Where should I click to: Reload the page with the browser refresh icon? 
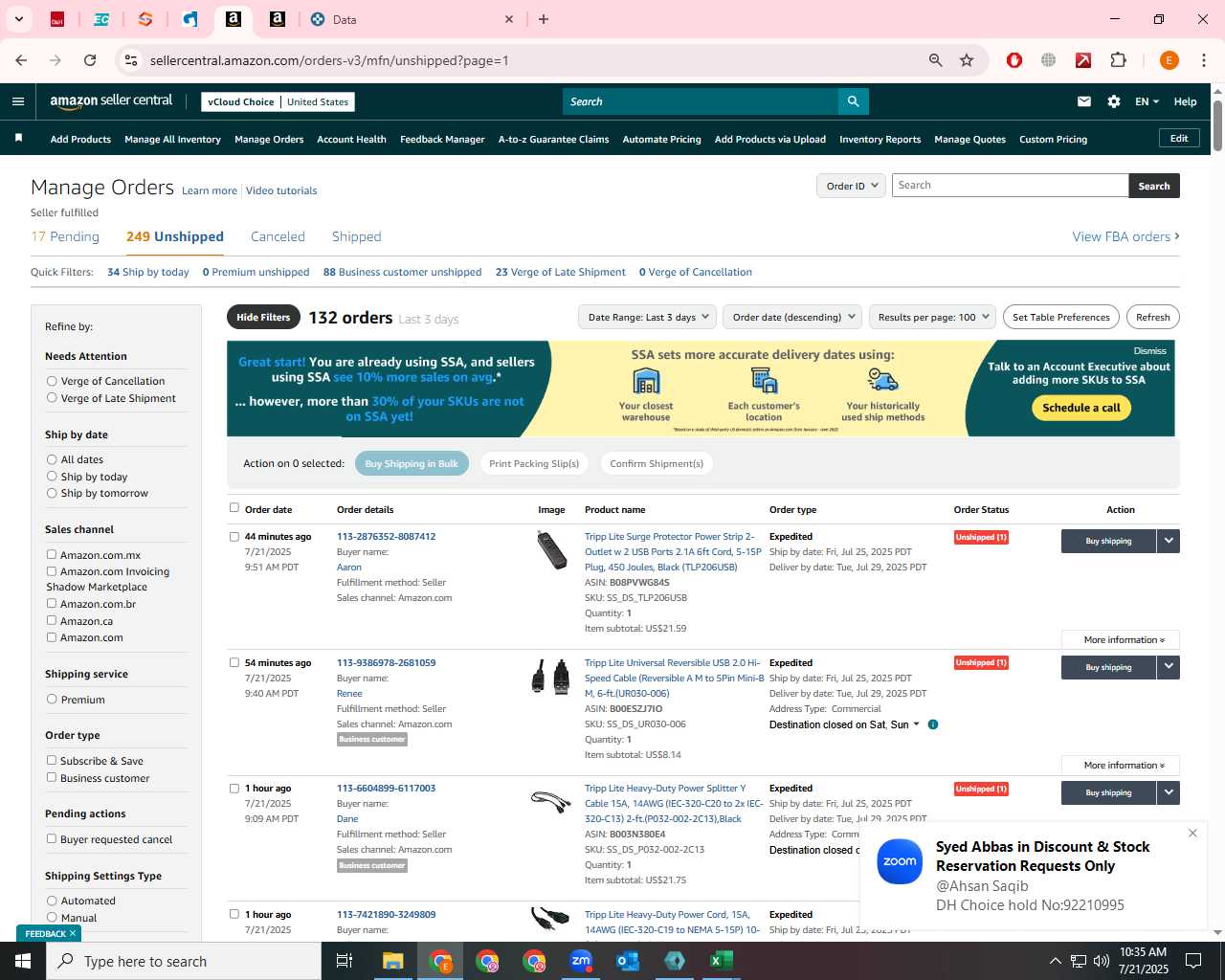[90, 60]
